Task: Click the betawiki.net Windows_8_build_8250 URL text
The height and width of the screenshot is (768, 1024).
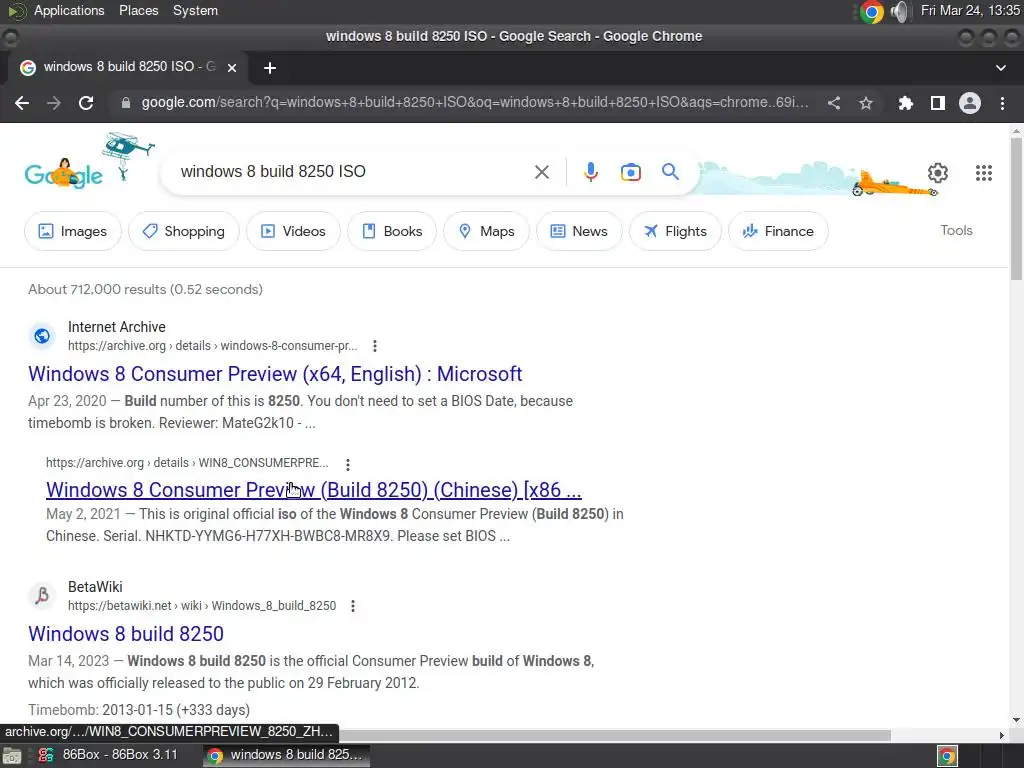Action: point(202,605)
